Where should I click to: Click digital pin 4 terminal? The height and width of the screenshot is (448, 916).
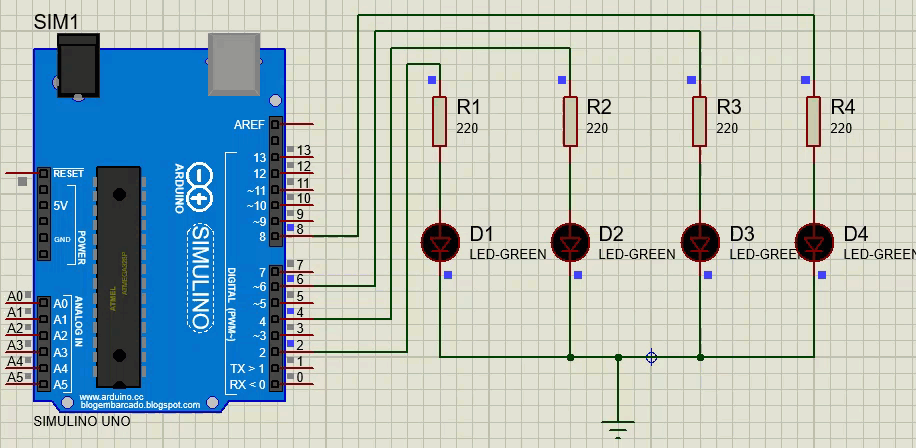pos(276,320)
